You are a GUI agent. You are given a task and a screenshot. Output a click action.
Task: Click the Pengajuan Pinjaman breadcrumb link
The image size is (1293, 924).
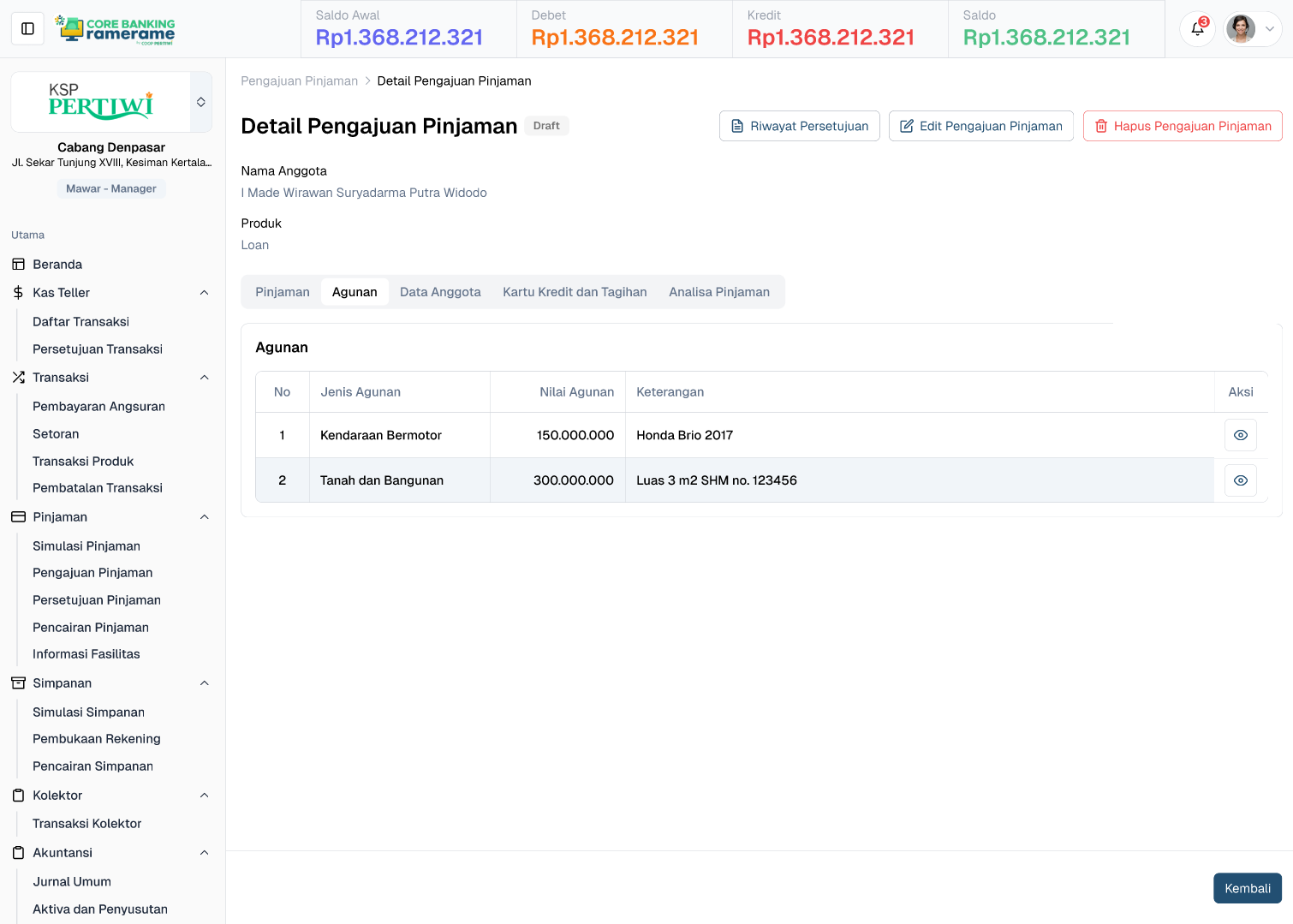tap(299, 81)
